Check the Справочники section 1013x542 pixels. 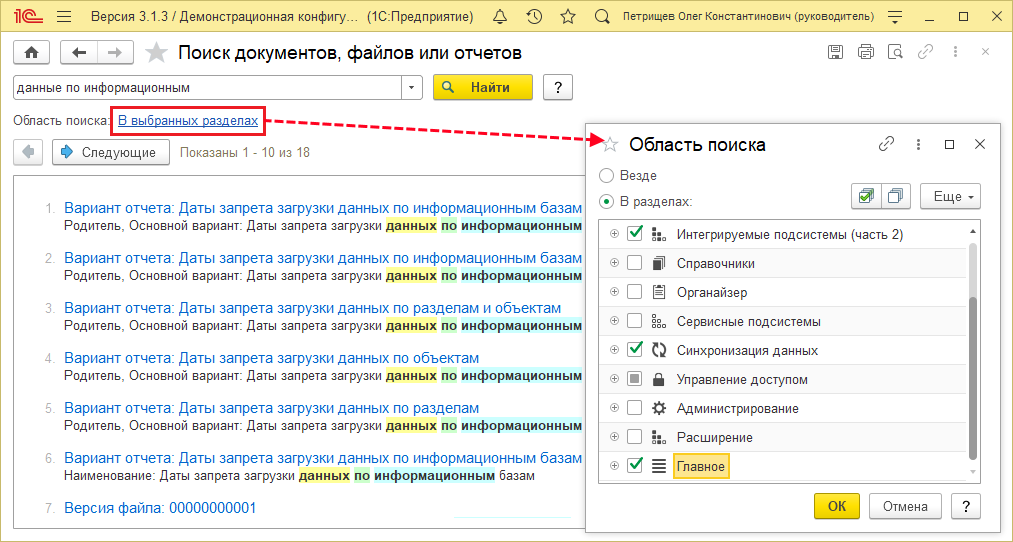coord(635,263)
